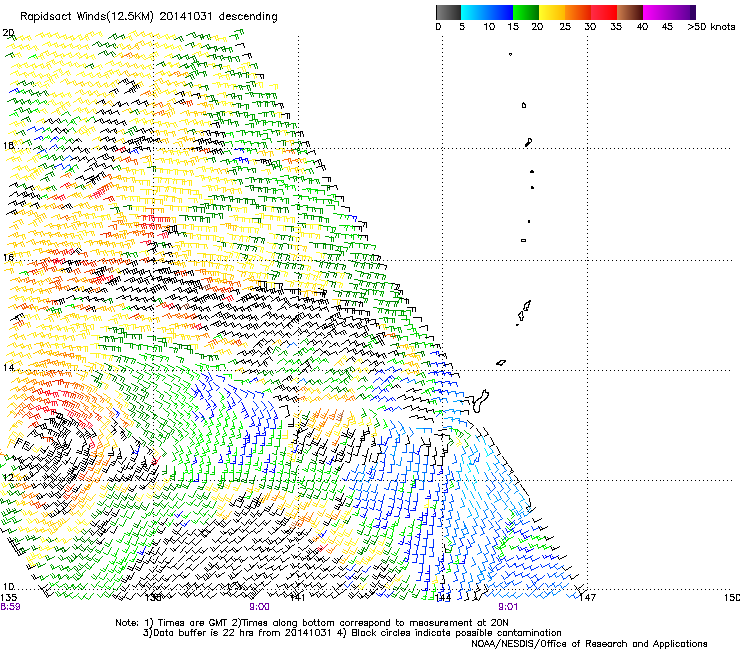Viewport: 740px width, 650px height.
Task: Click the latitude label '20' on the left axis
Action: point(8,33)
